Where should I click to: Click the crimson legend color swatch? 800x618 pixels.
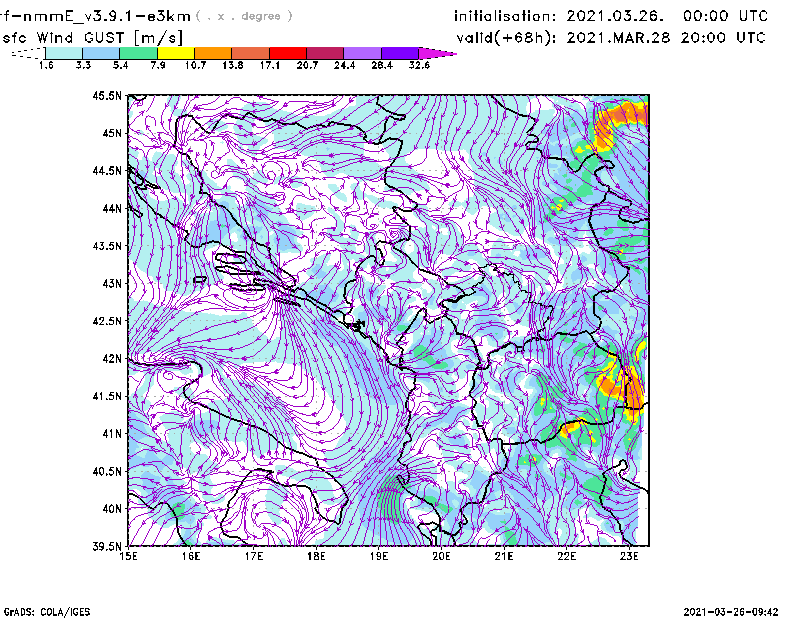325,53
